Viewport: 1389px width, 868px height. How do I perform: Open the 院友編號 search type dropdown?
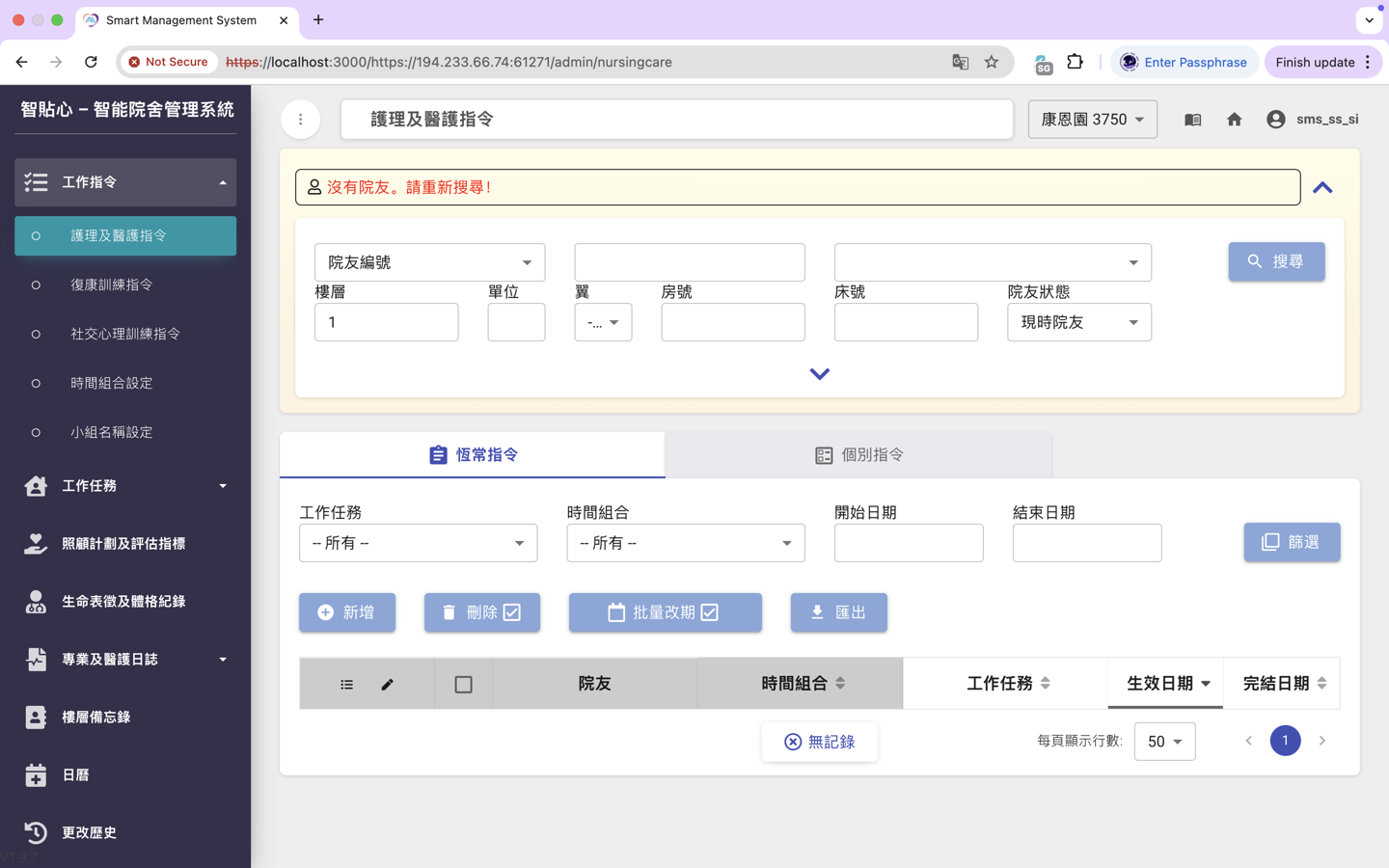click(429, 262)
